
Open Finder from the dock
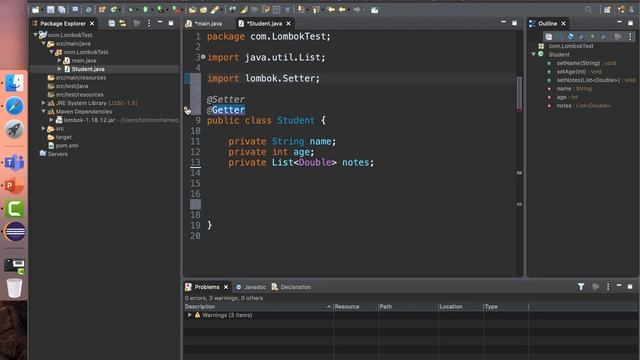coord(15,83)
